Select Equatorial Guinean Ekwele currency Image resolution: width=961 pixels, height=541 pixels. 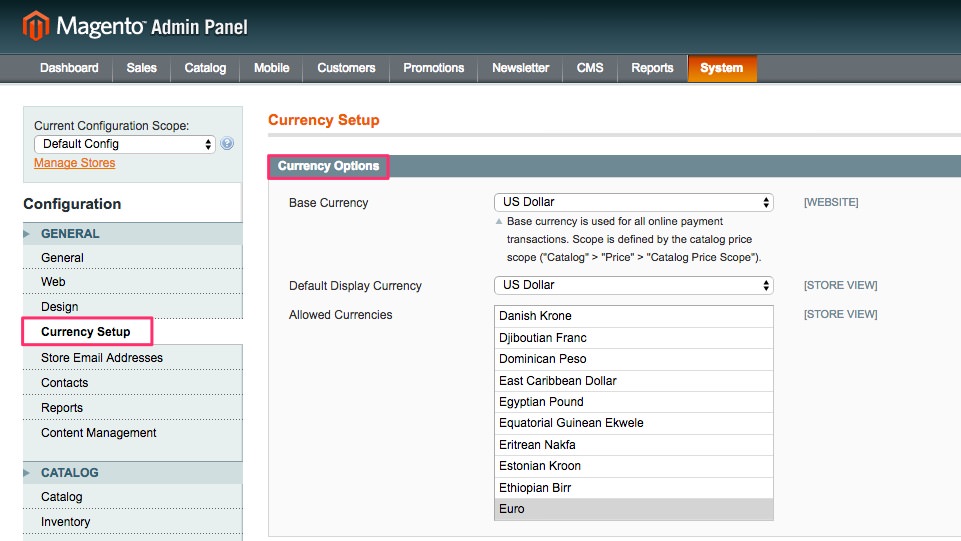(x=634, y=423)
